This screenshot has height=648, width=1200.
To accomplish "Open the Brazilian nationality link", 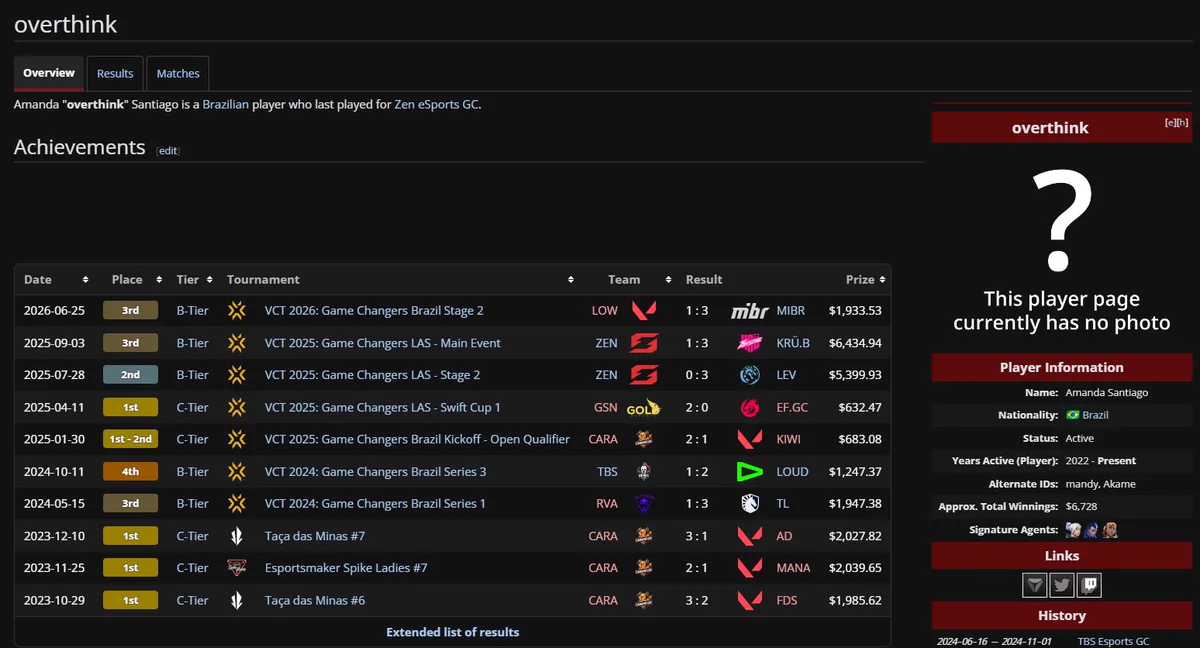I will point(225,104).
